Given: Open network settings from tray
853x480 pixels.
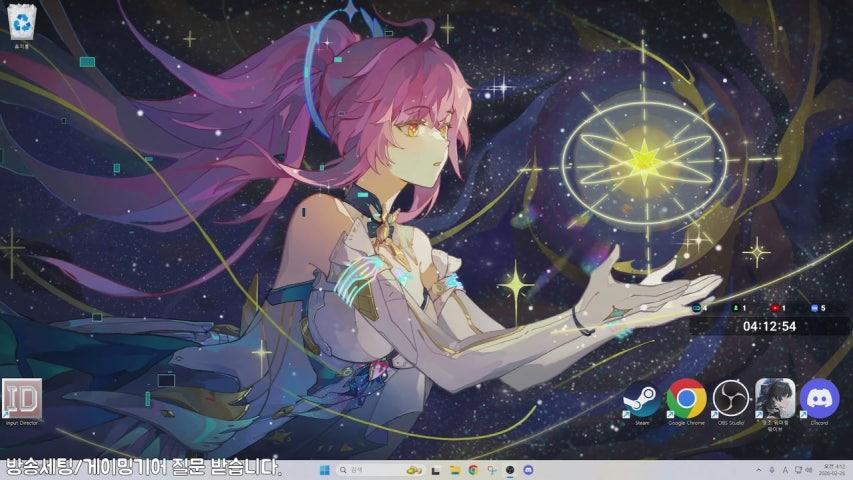Looking at the screenshot, I should [798, 470].
